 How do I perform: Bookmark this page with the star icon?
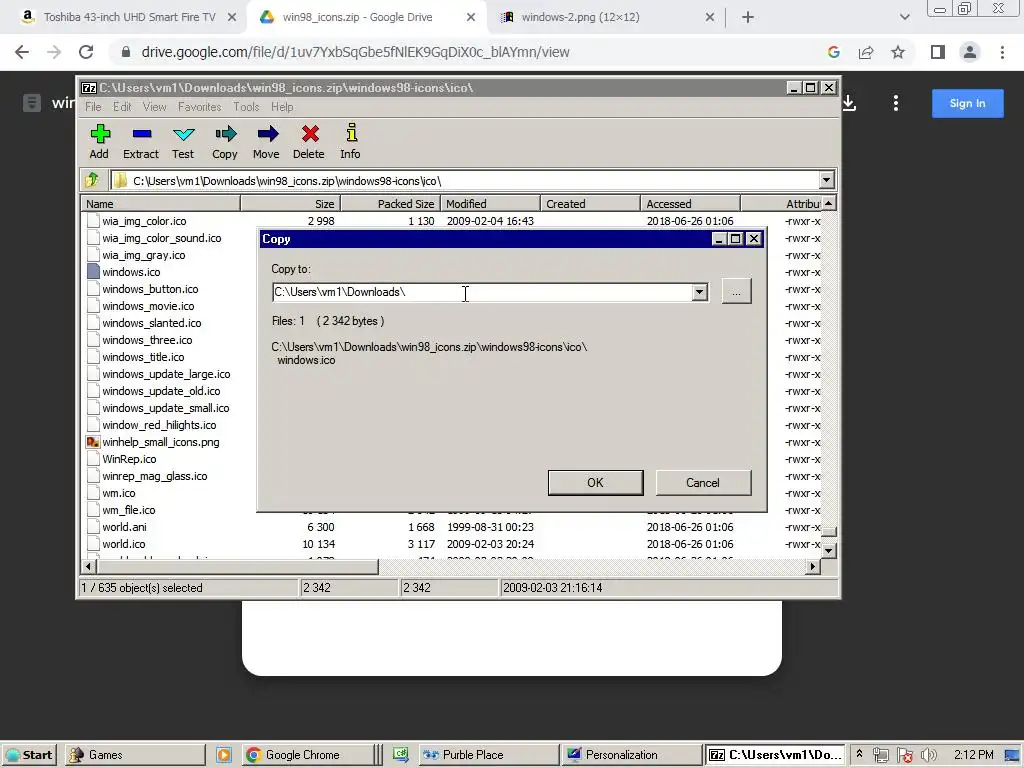[x=898, y=52]
